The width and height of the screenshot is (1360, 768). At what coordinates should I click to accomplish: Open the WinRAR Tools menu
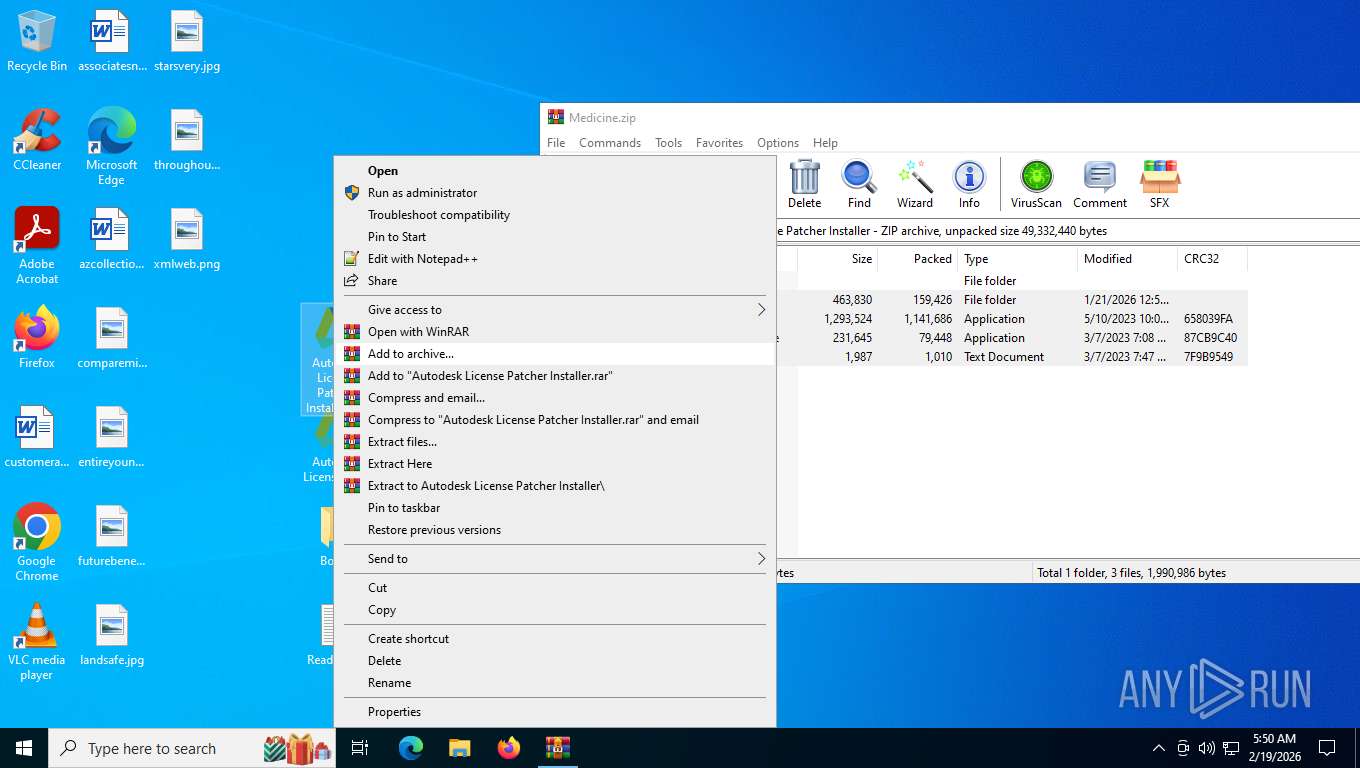tap(668, 143)
